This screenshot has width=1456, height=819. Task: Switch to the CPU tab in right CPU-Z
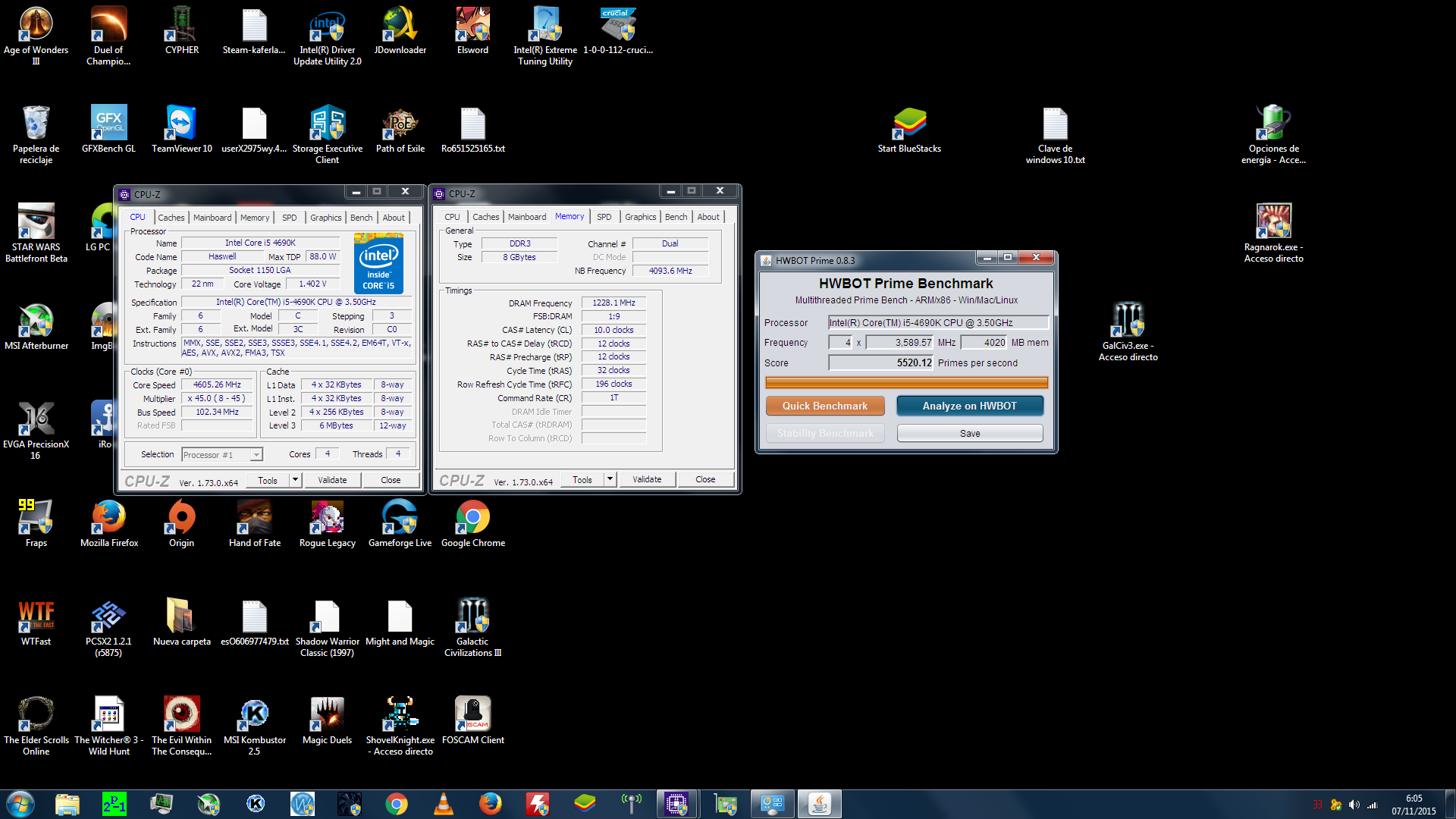pos(452,217)
